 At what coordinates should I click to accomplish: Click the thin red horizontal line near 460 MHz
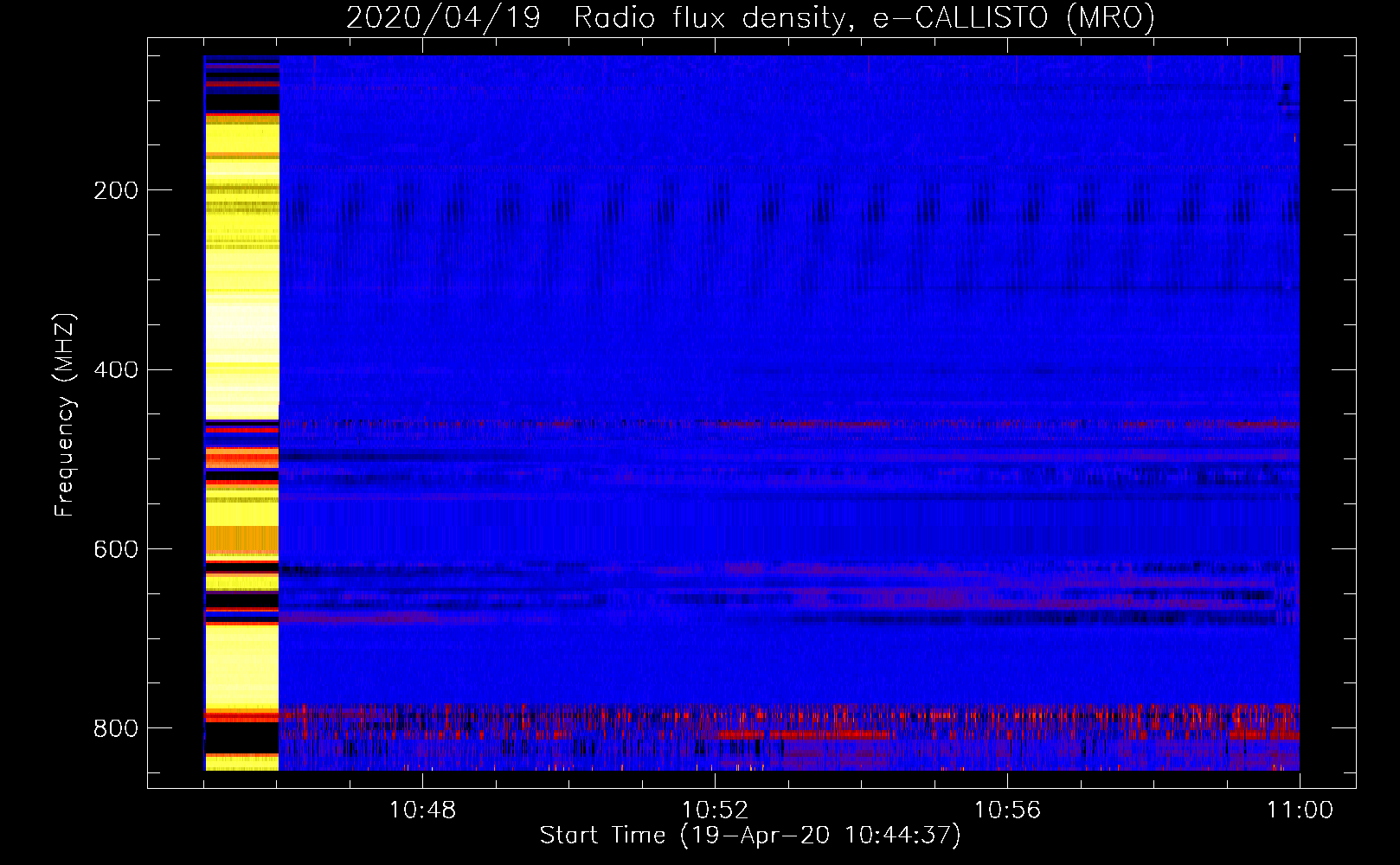(x=779, y=424)
